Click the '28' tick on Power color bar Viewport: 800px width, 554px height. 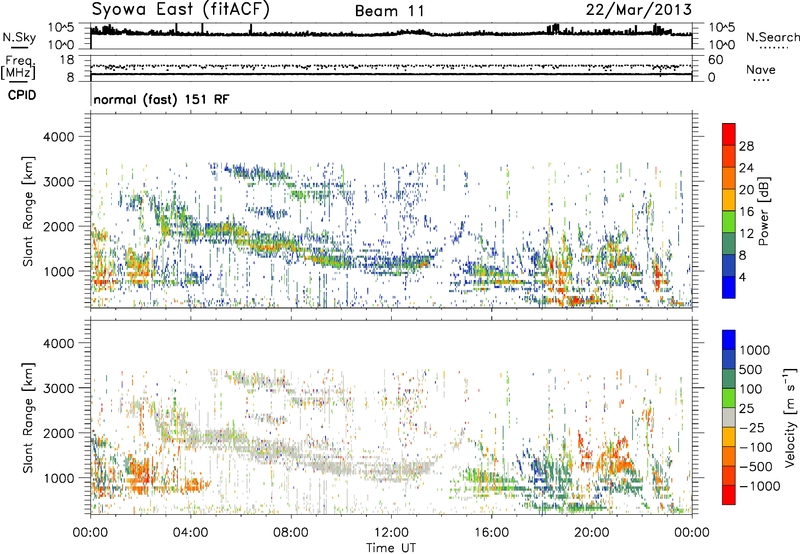click(x=746, y=146)
